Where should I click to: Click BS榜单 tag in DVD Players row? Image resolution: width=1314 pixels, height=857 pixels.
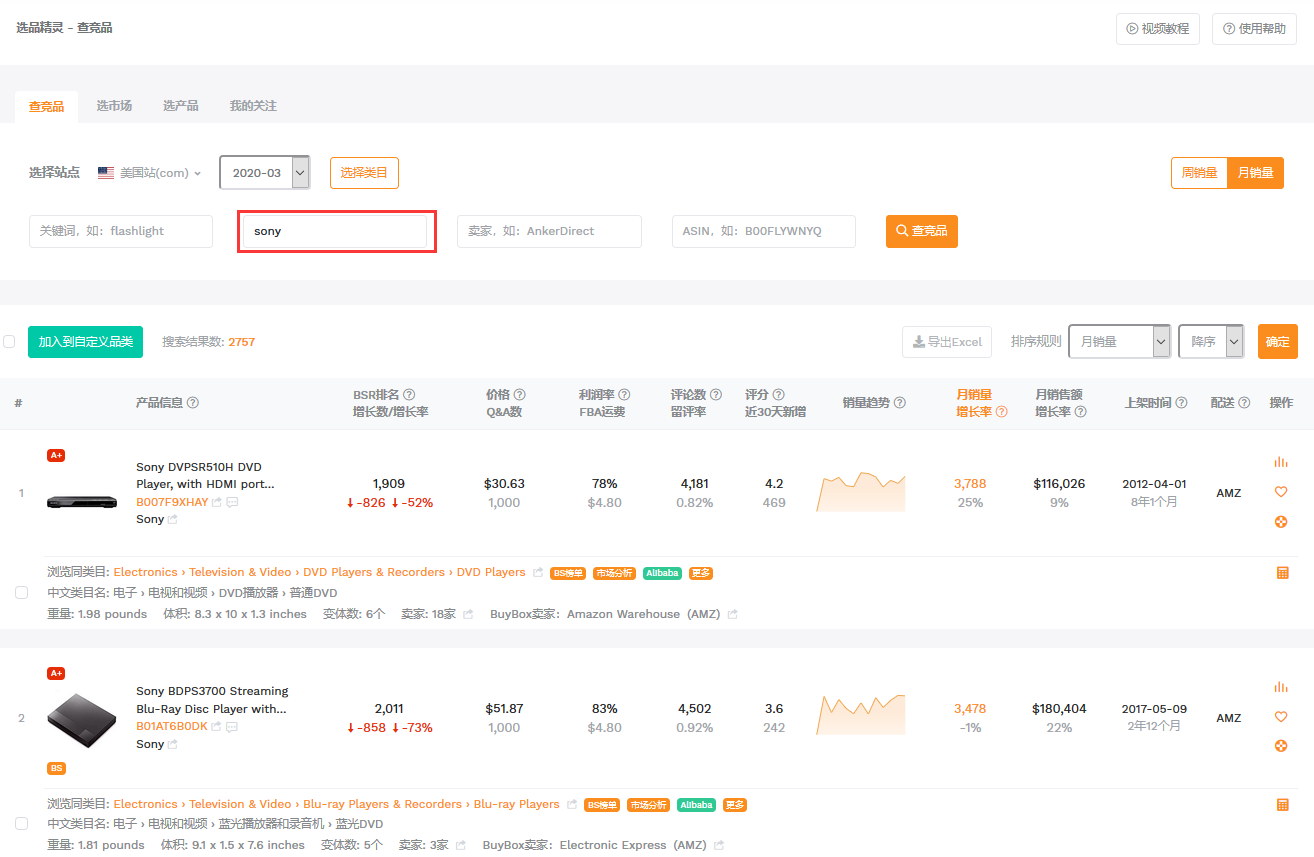(x=568, y=573)
